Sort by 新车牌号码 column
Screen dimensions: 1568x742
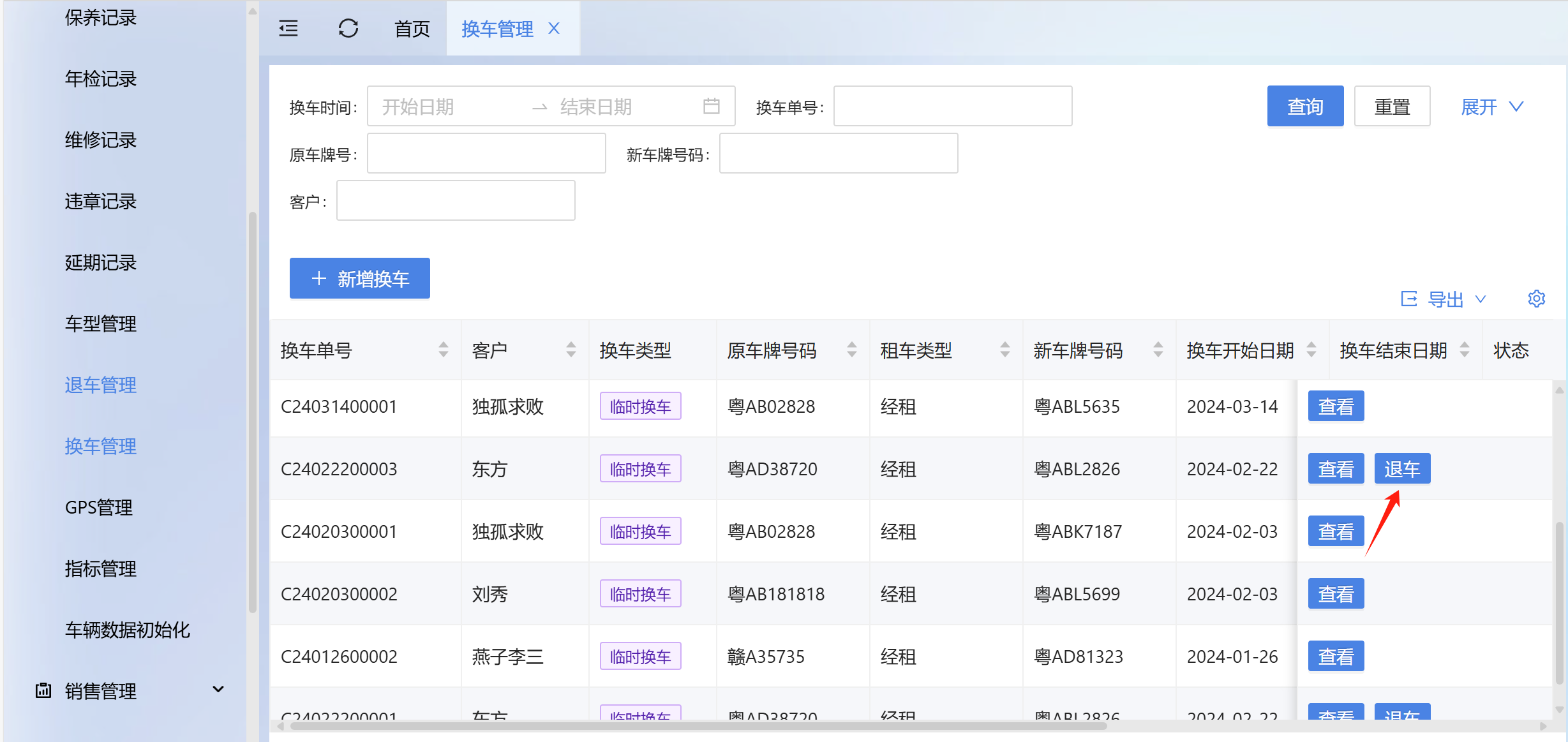pyautogui.click(x=1158, y=350)
